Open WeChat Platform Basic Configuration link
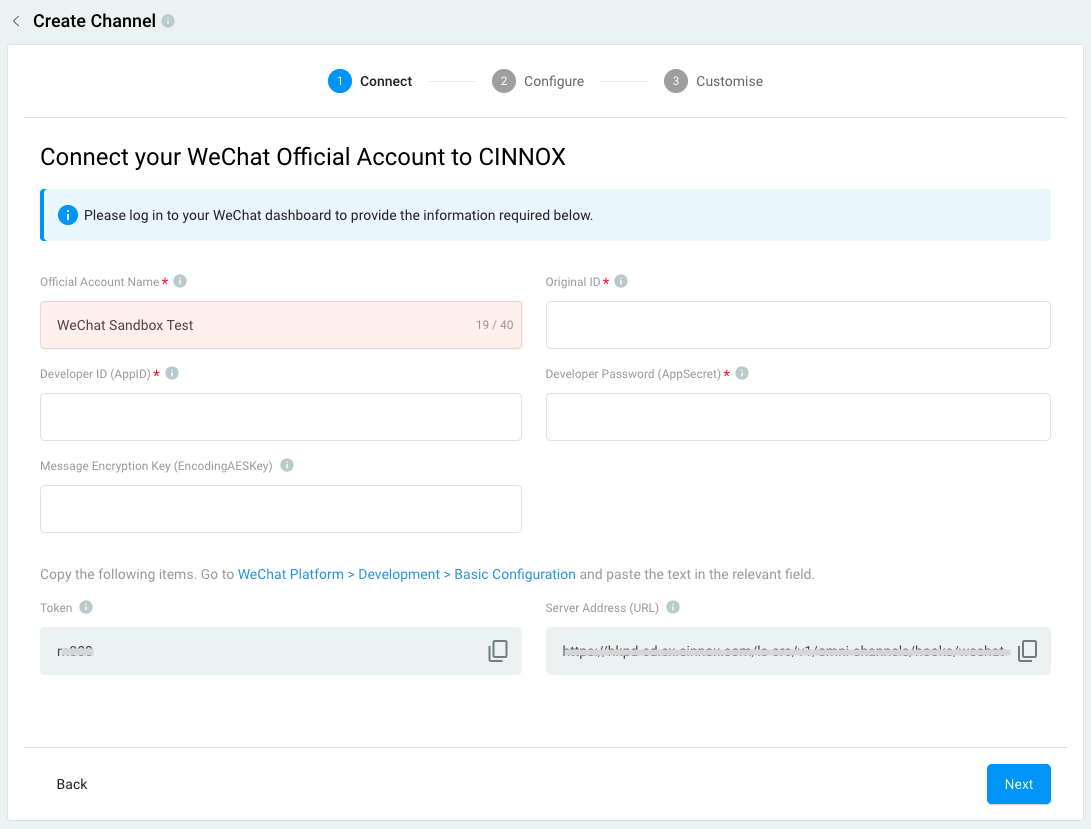The image size is (1091, 829). pyautogui.click(x=407, y=574)
